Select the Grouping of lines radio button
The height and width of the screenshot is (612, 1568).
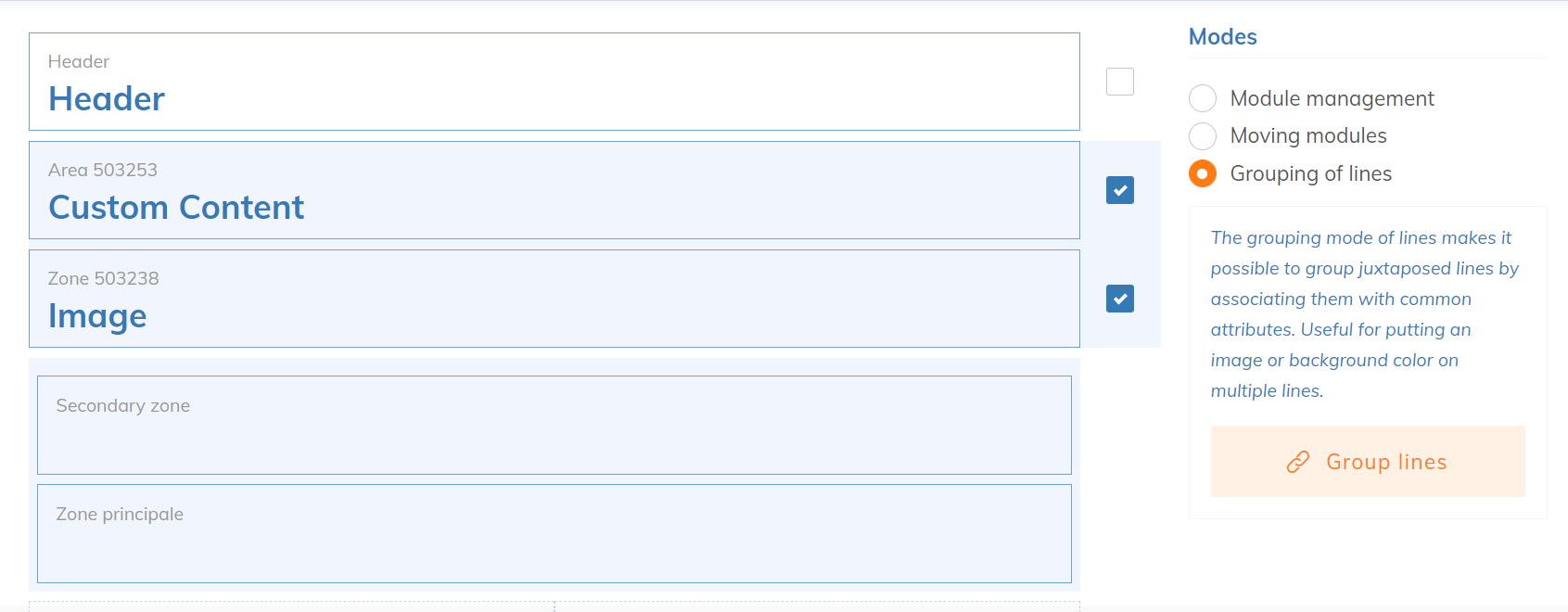1203,173
